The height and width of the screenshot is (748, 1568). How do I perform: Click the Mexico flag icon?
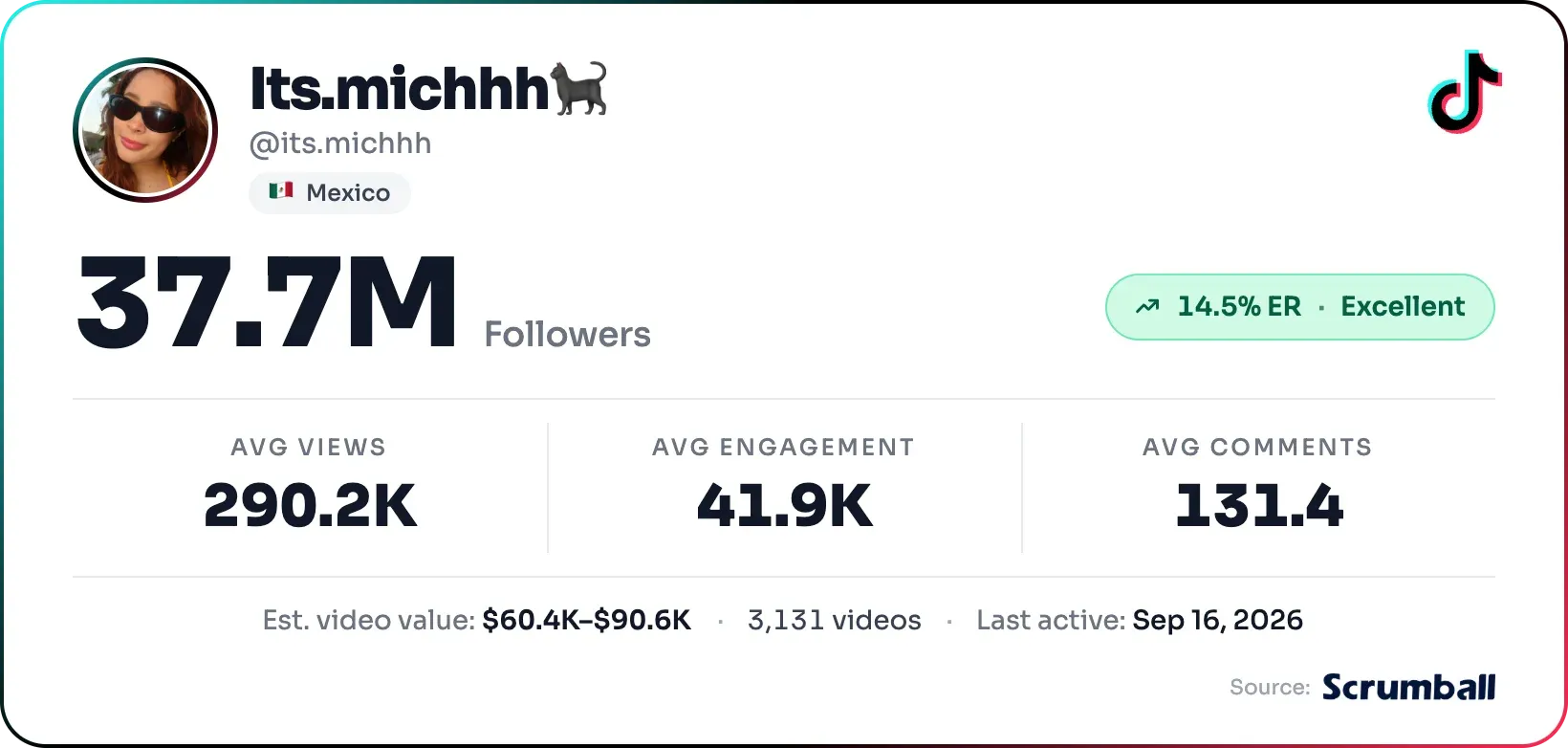(x=280, y=191)
